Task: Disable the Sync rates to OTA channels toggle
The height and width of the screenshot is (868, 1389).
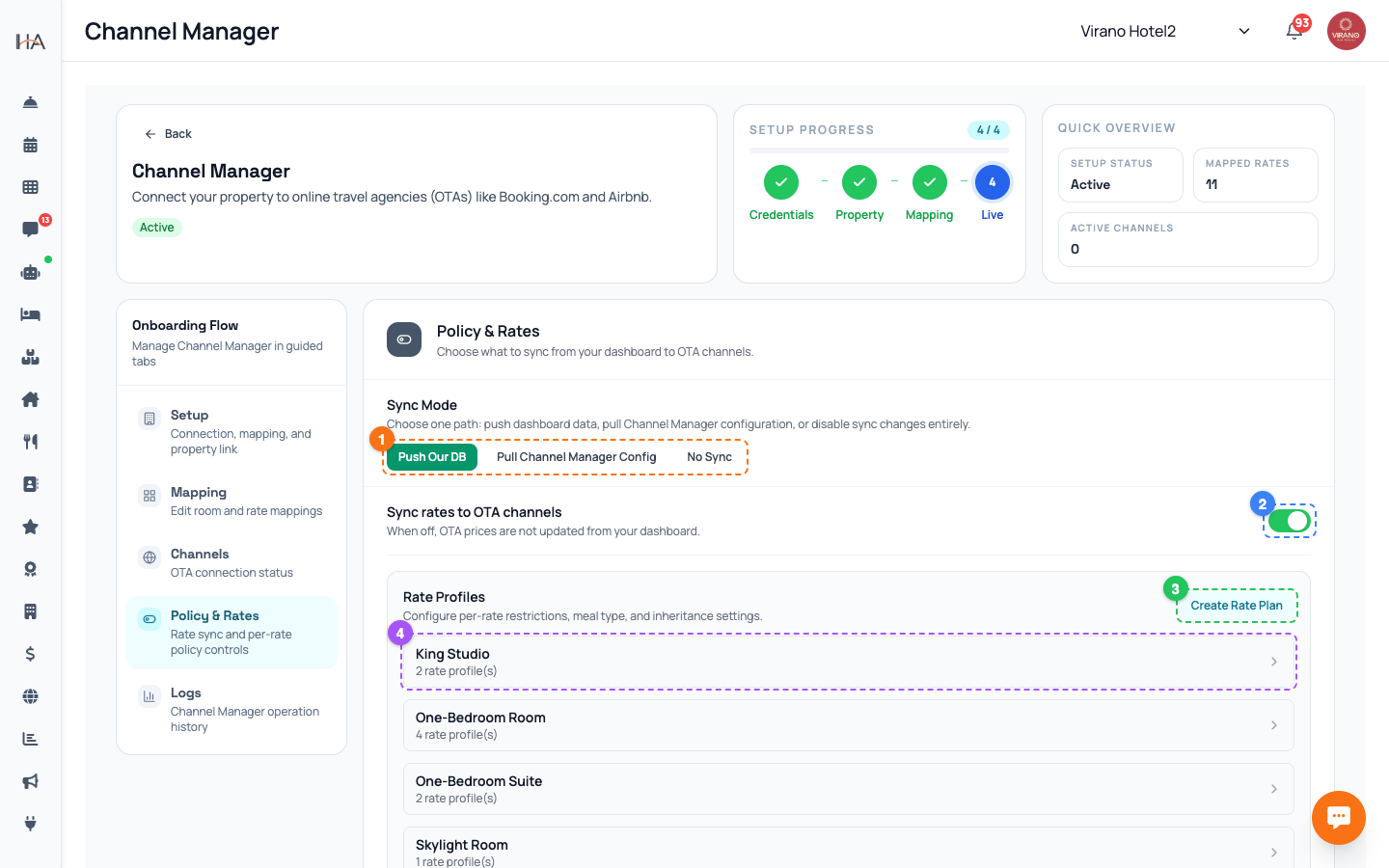Action: pyautogui.click(x=1290, y=521)
